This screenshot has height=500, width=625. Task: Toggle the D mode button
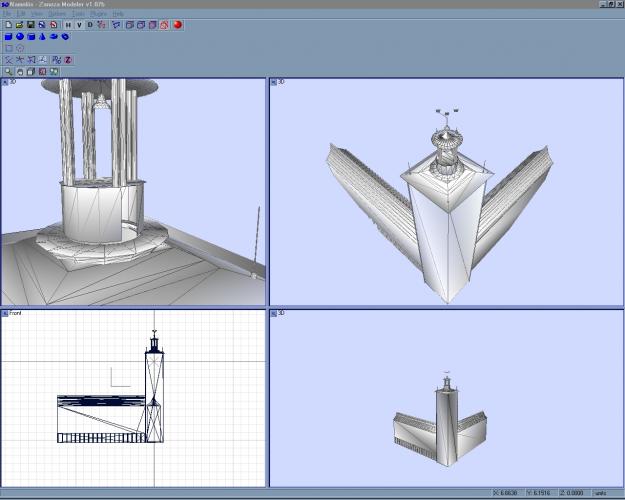click(90, 24)
